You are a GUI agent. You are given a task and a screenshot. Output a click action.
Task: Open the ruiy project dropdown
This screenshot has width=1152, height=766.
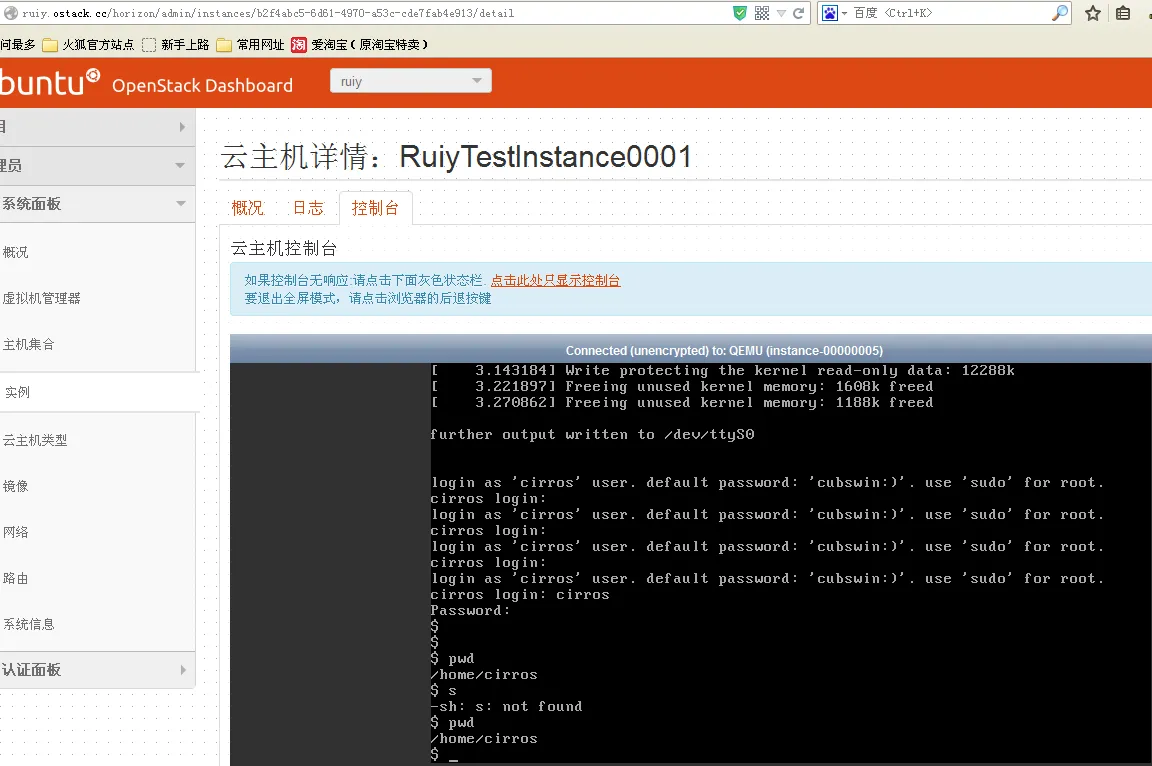(411, 81)
